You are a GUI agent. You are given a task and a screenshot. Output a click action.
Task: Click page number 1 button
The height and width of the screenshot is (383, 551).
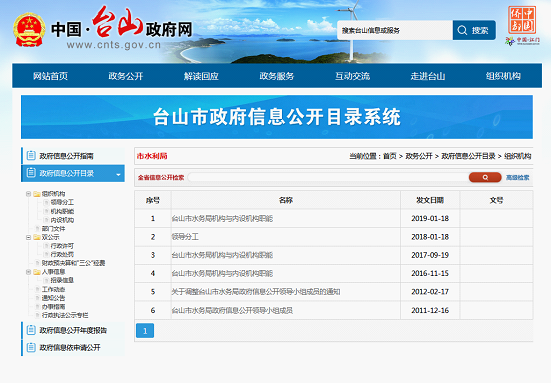click(145, 331)
